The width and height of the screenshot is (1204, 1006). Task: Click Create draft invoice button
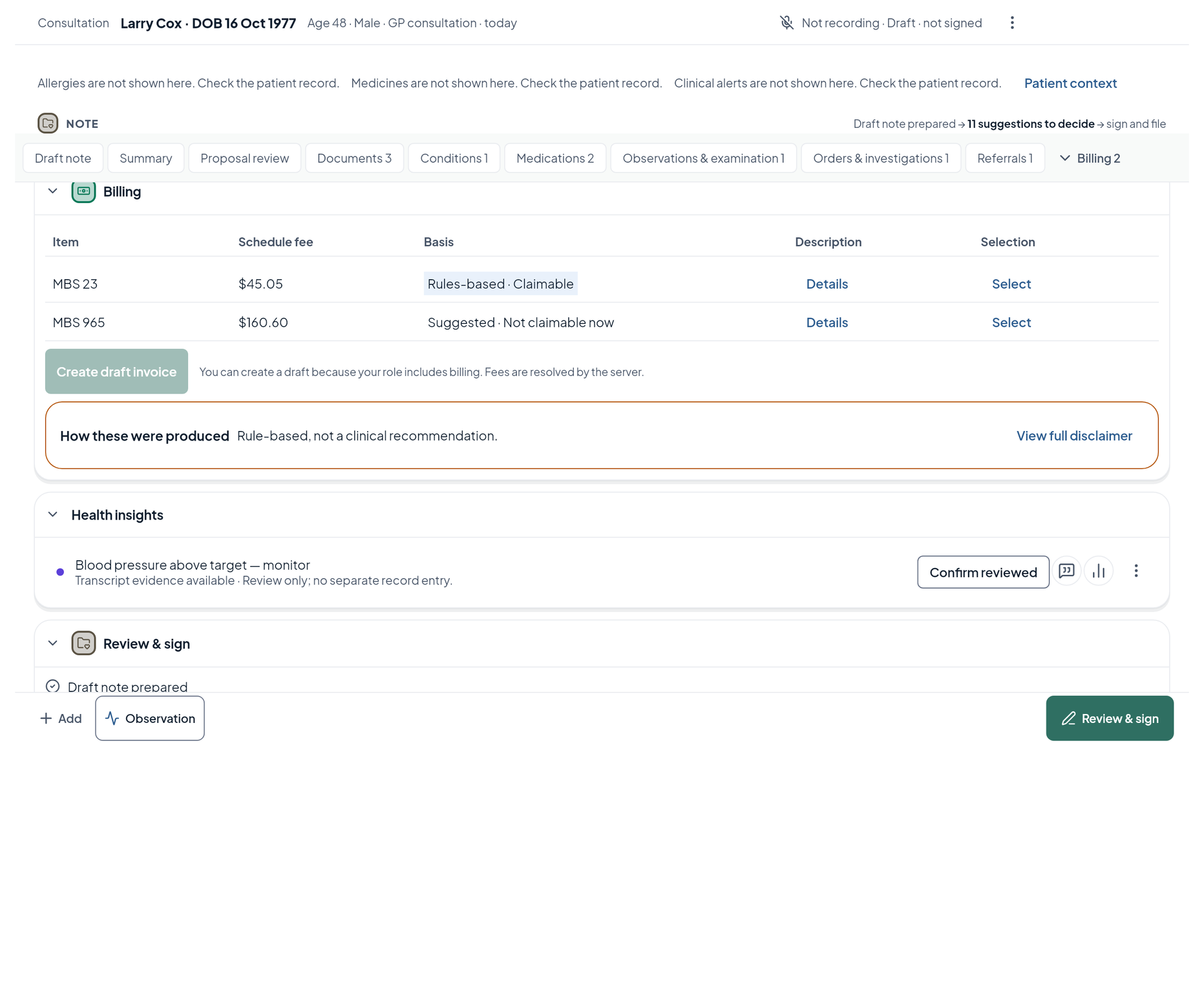pos(116,372)
